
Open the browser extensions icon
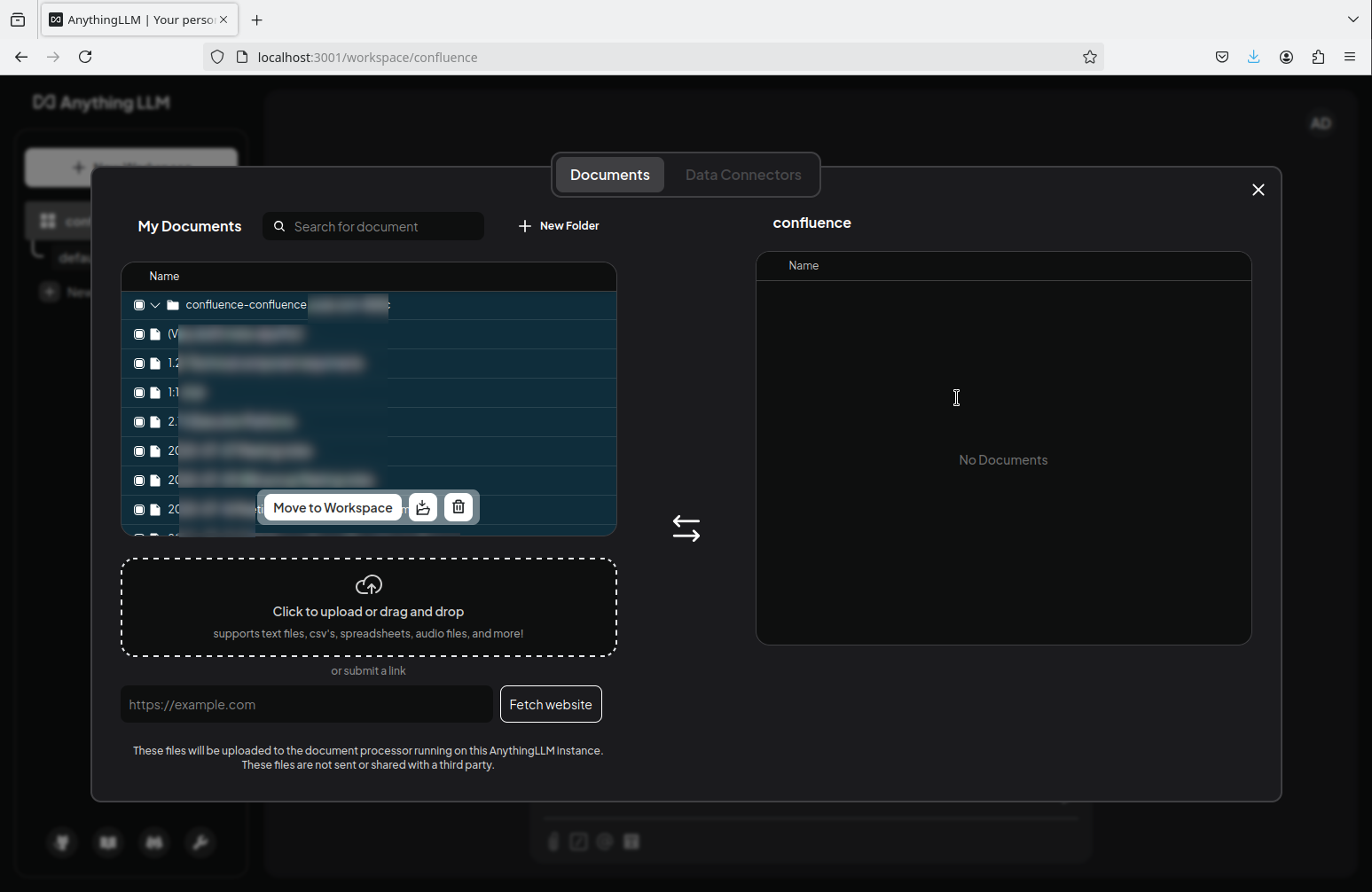[x=1318, y=57]
